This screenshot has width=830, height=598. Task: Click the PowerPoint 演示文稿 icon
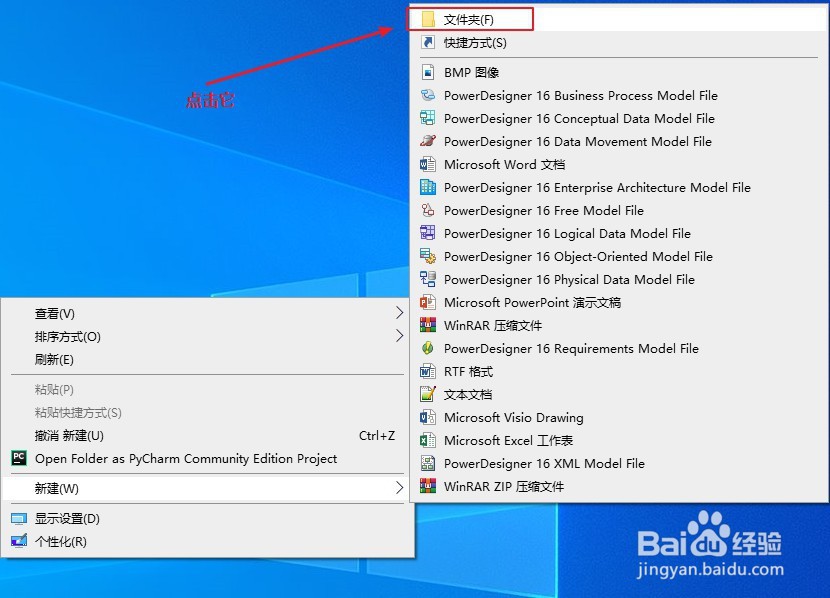[428, 303]
